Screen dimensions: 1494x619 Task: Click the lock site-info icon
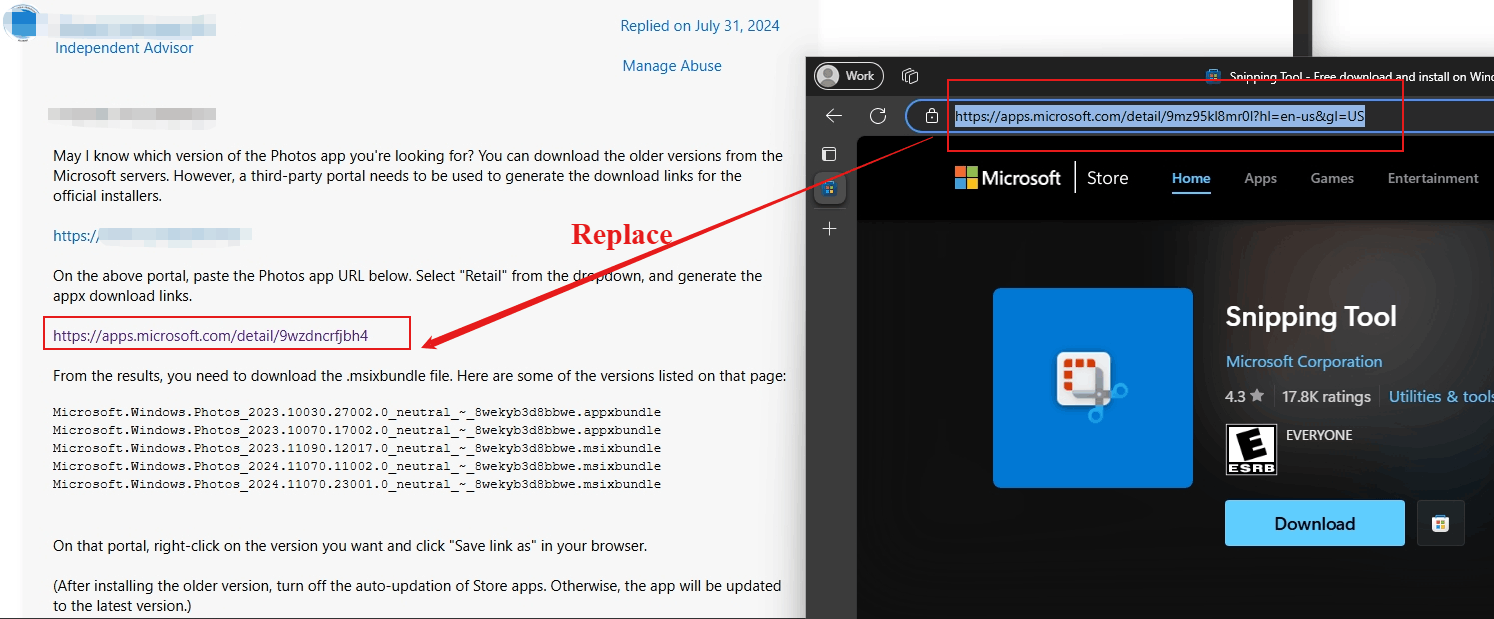point(932,116)
